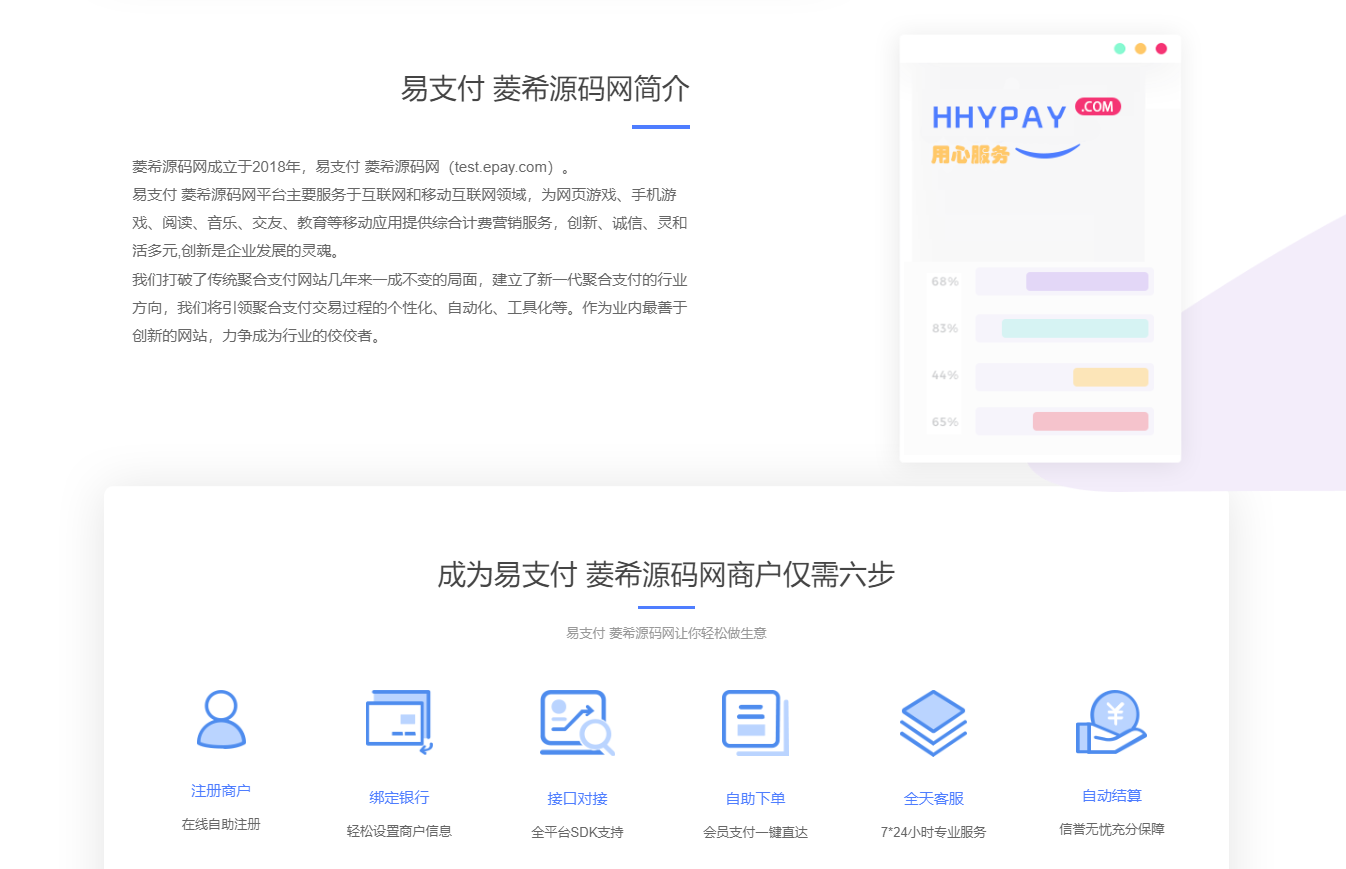The width and height of the screenshot is (1346, 869).
Task: Click the 自动结算 yen coin icon
Action: coord(1111,722)
